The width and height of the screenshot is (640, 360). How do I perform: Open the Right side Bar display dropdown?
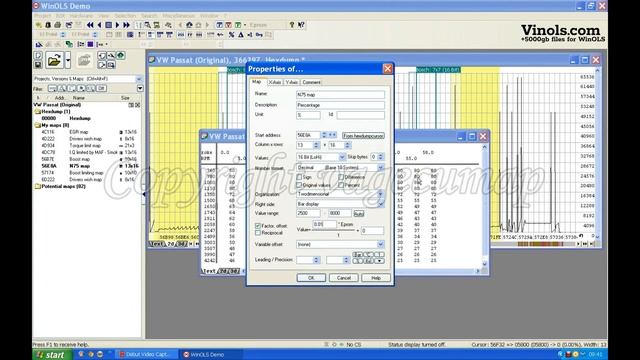click(381, 204)
